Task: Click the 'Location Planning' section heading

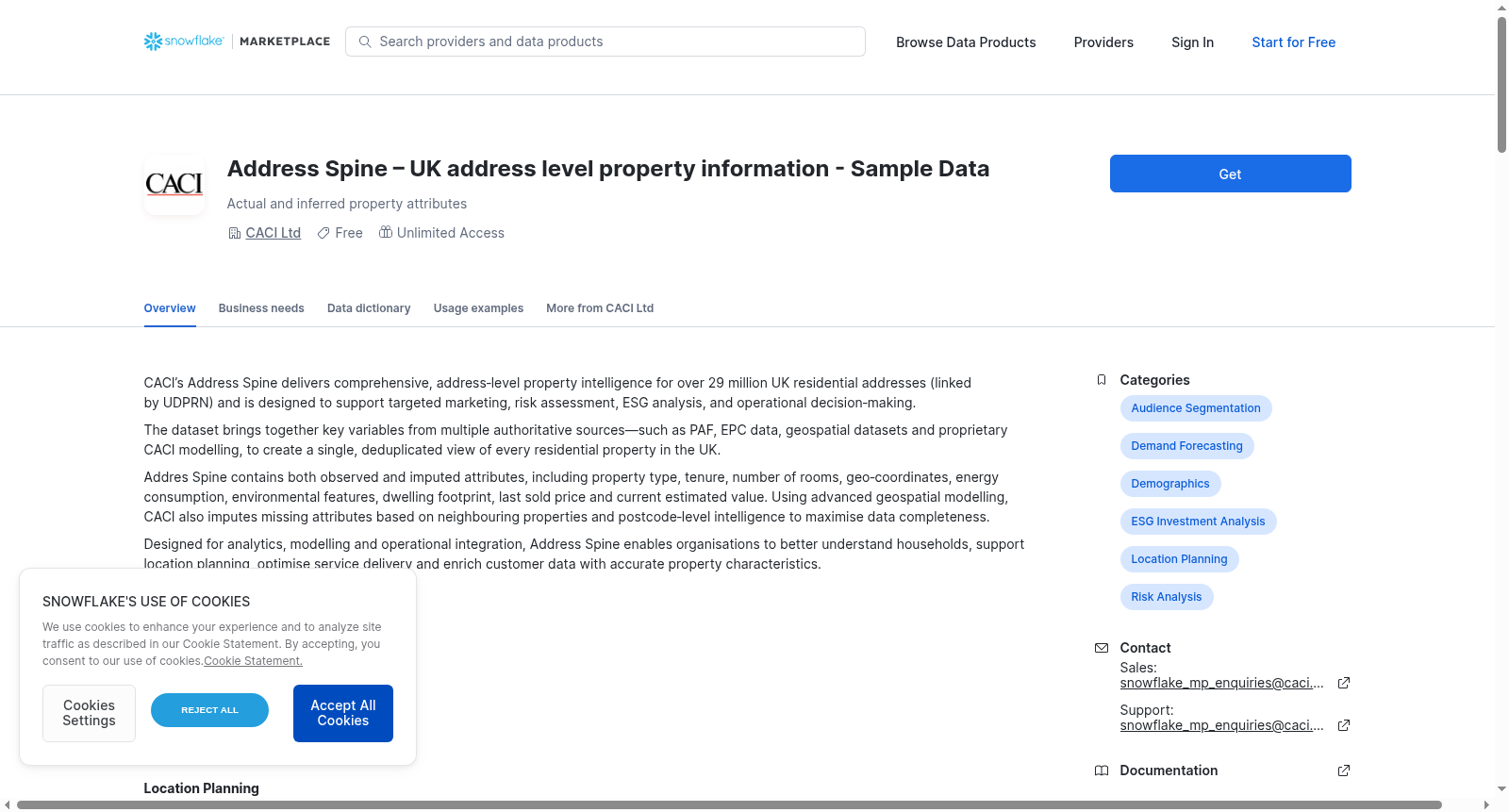Action: coord(201,788)
